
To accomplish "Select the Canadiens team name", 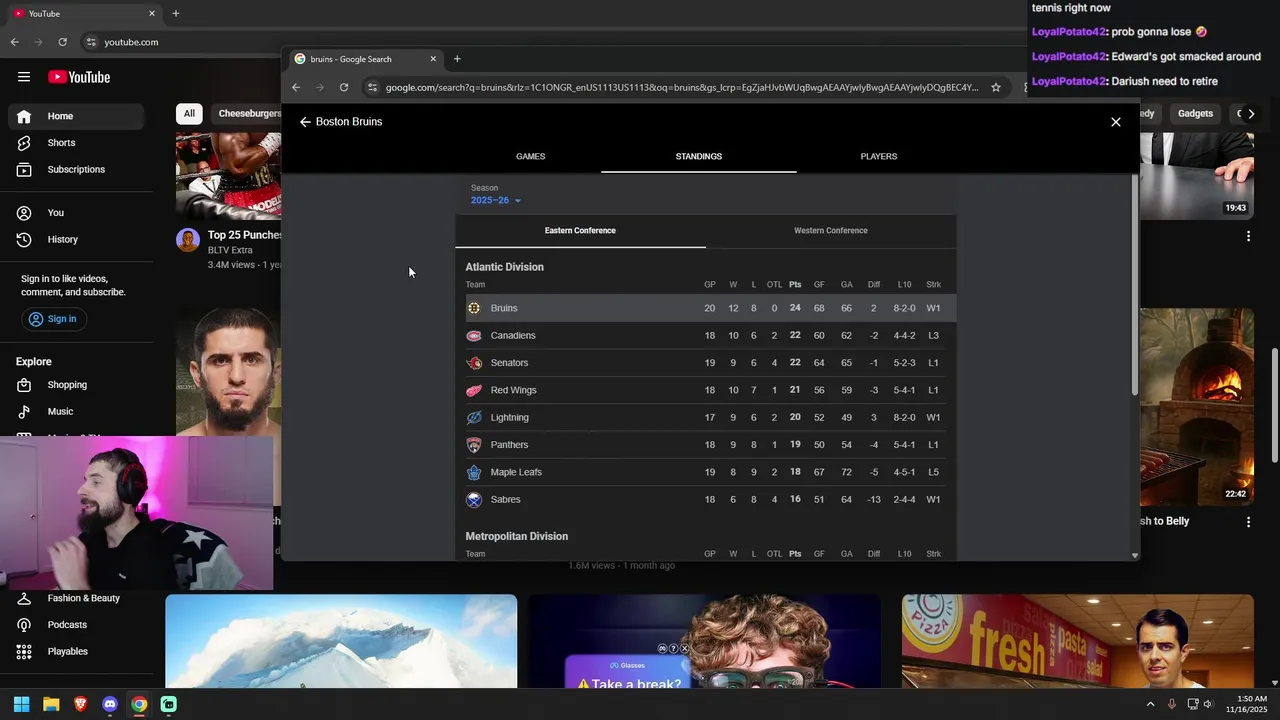I will (x=513, y=336).
